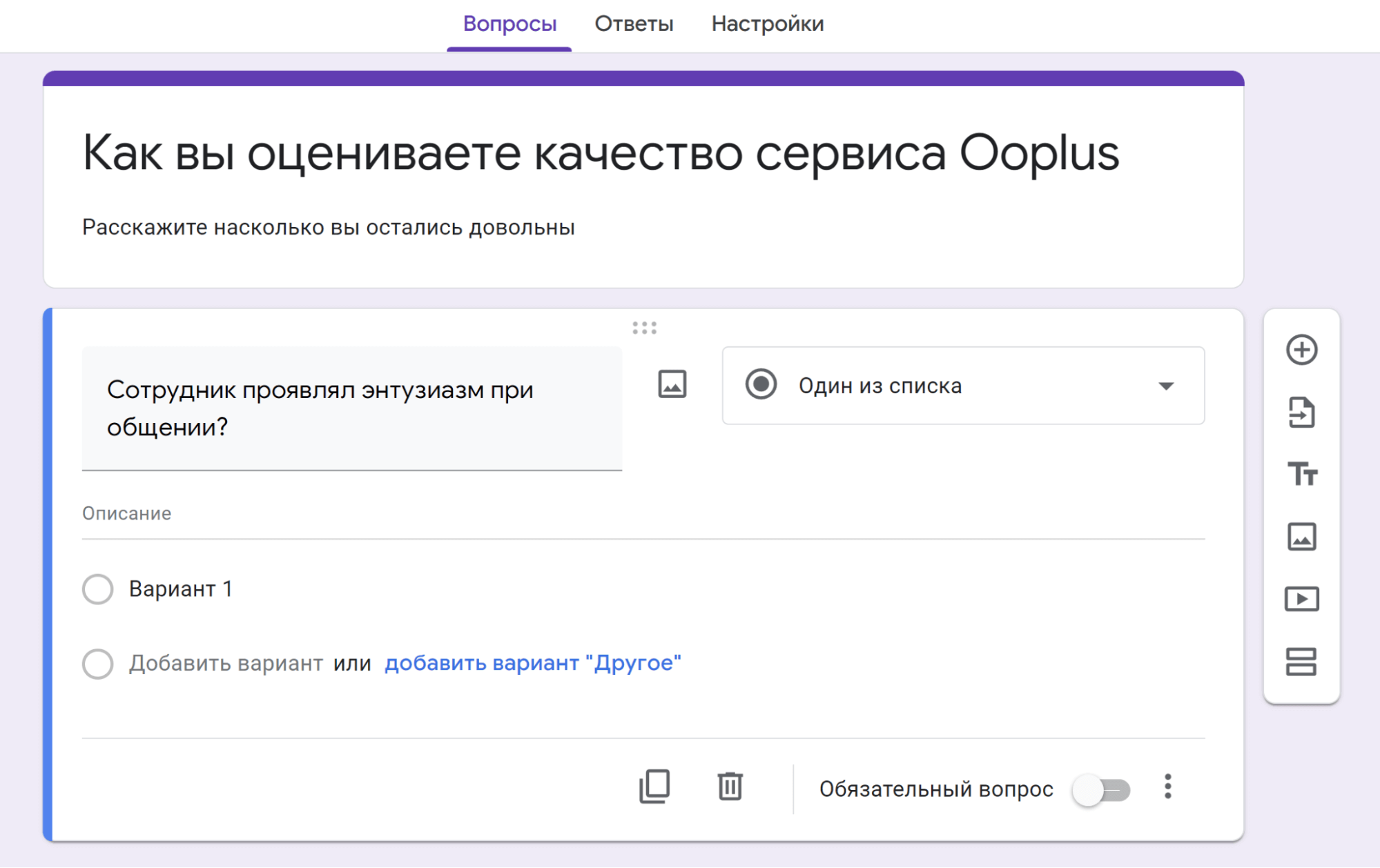Duplicate the question with copy icon
The height and width of the screenshot is (868, 1380).
pos(654,787)
